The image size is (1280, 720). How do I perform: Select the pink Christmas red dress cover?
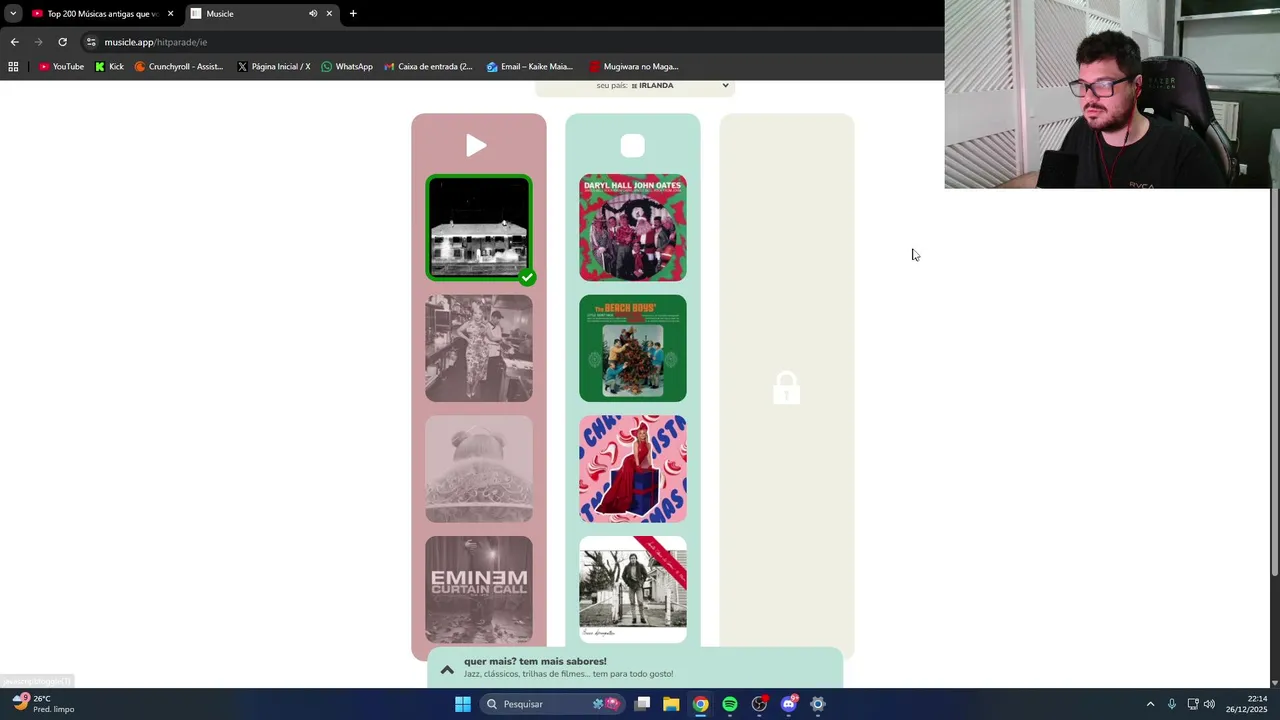(633, 469)
